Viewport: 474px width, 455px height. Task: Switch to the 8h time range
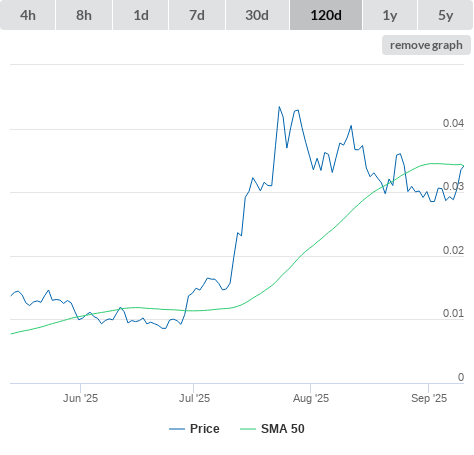tap(84, 15)
